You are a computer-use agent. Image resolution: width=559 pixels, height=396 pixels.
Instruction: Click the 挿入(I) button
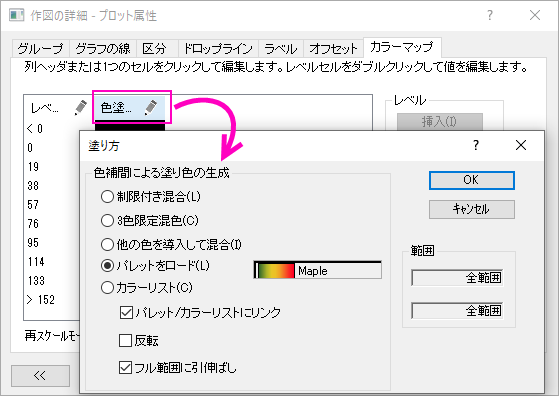pos(440,122)
